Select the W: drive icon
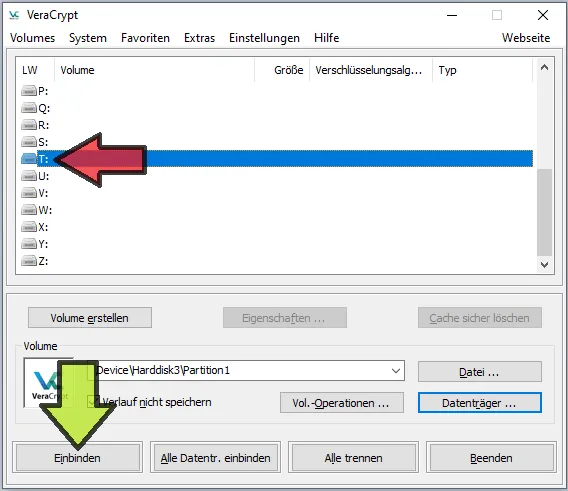 pos(29,210)
